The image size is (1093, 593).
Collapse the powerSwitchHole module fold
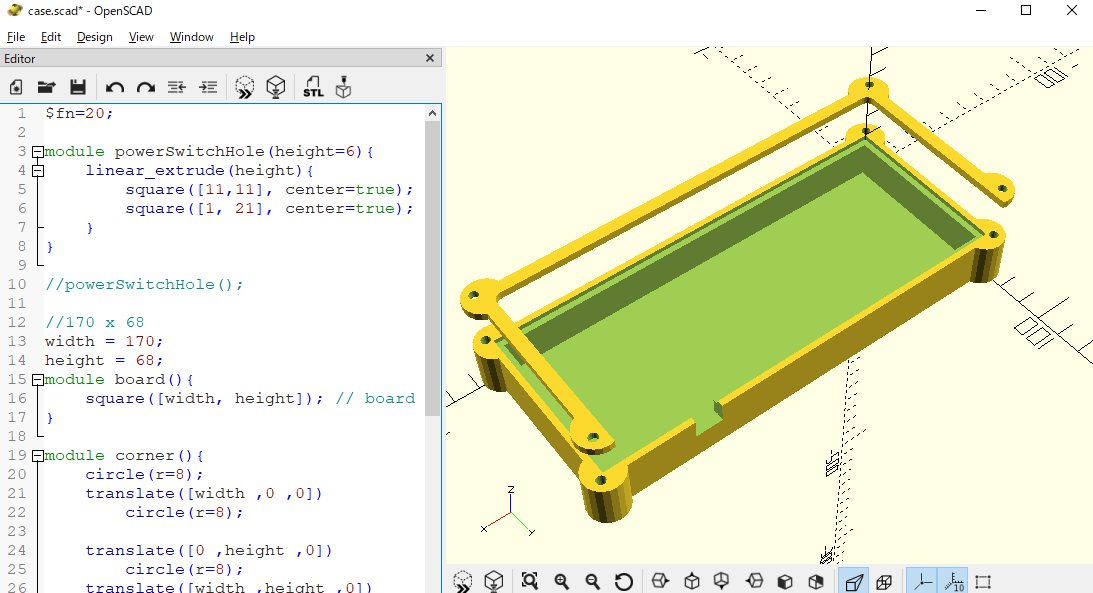click(38, 151)
